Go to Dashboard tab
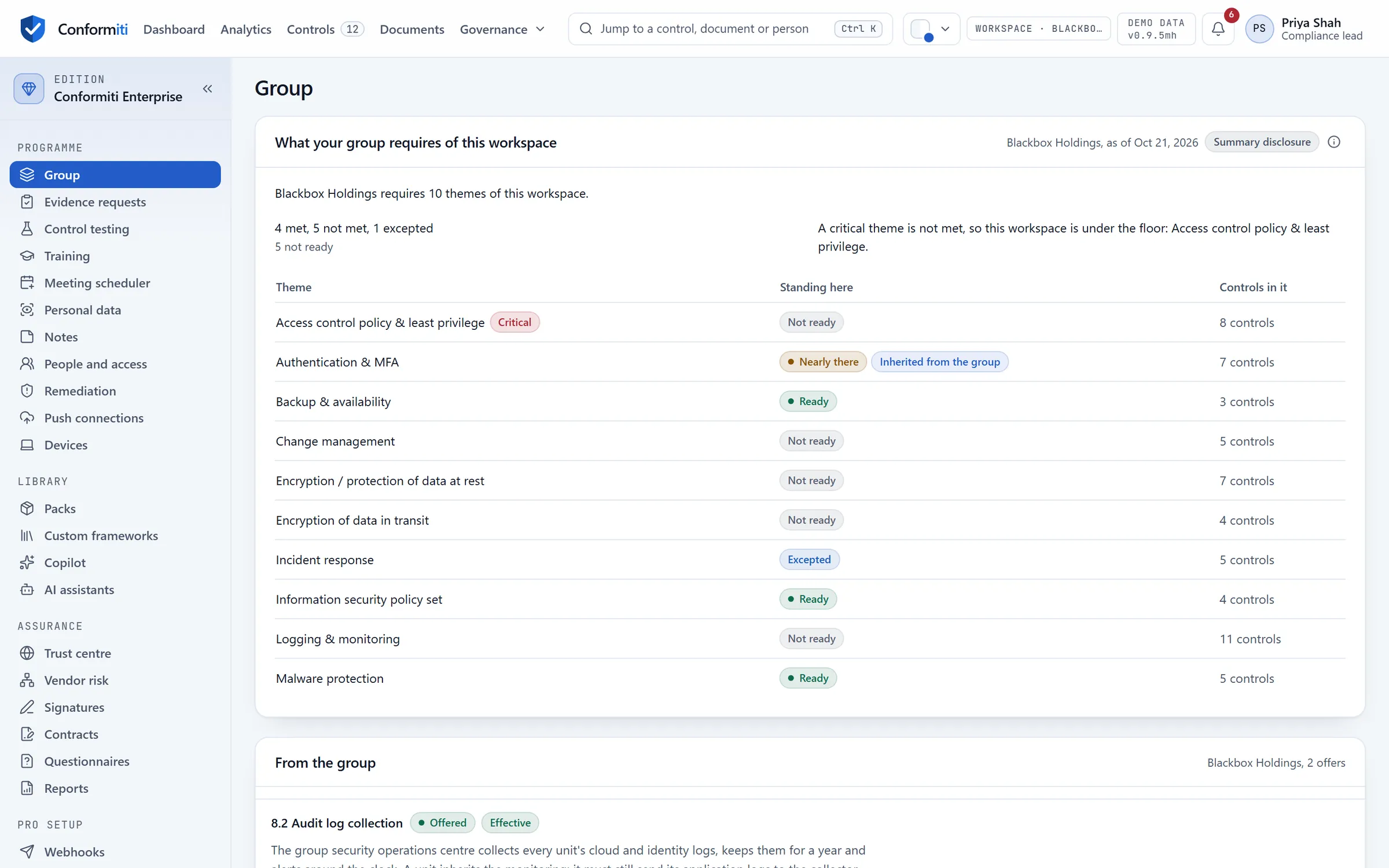The width and height of the screenshot is (1389, 868). pos(174,29)
